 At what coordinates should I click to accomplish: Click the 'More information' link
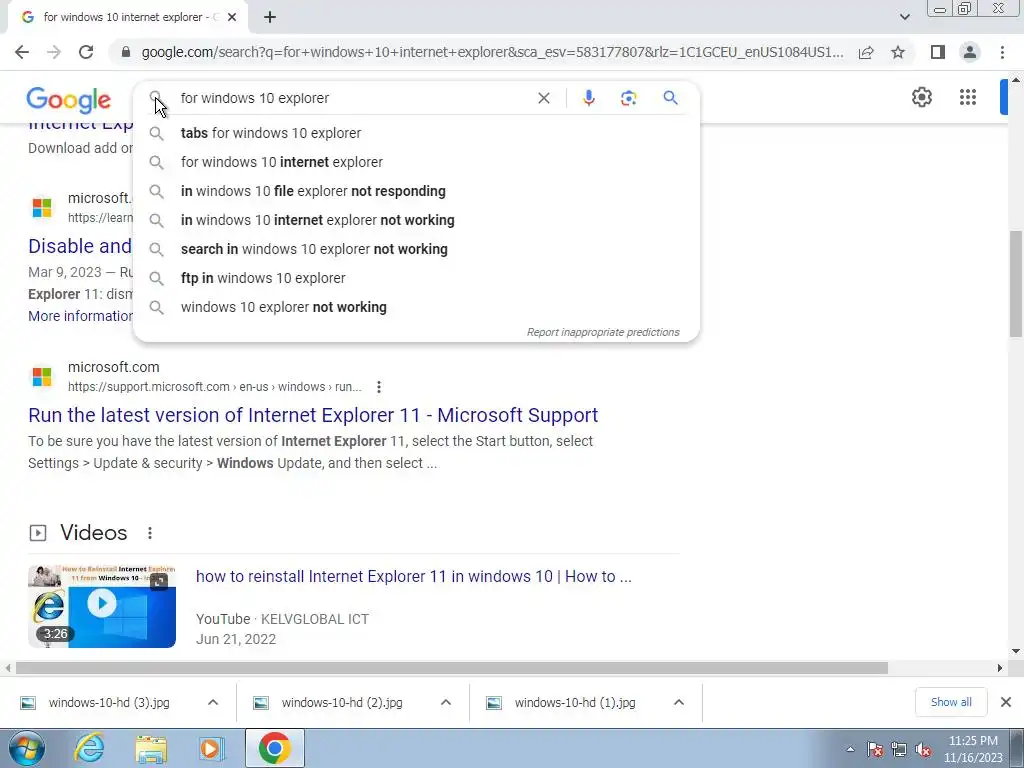coord(80,316)
